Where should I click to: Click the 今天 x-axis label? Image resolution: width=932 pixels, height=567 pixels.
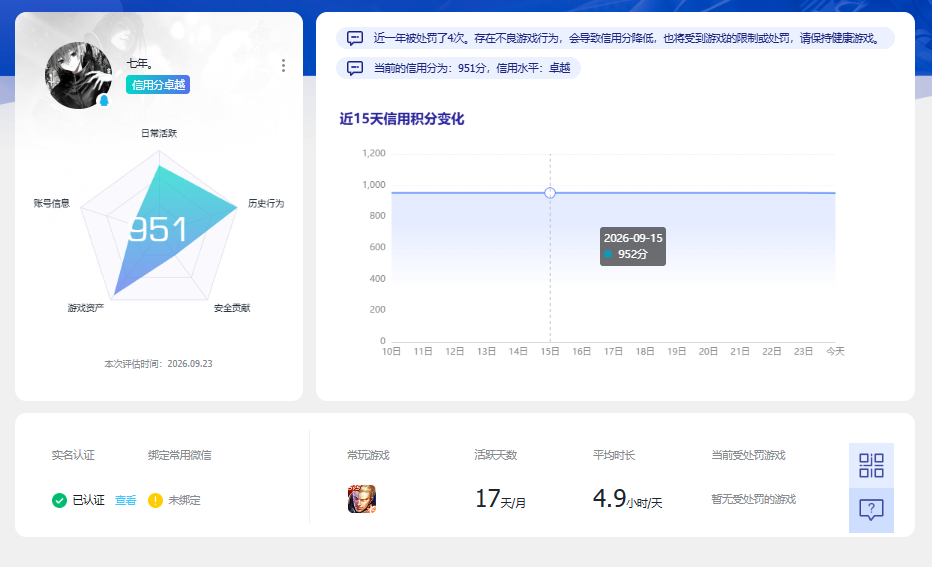[835, 352]
